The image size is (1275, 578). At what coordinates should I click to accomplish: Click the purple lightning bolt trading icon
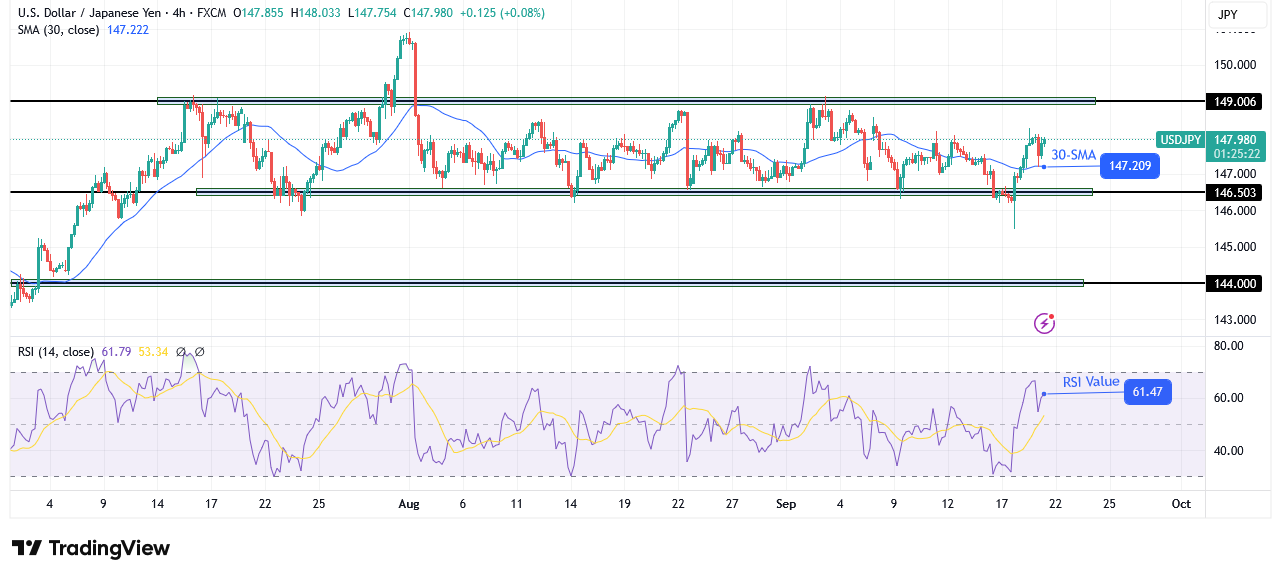coord(1044,323)
